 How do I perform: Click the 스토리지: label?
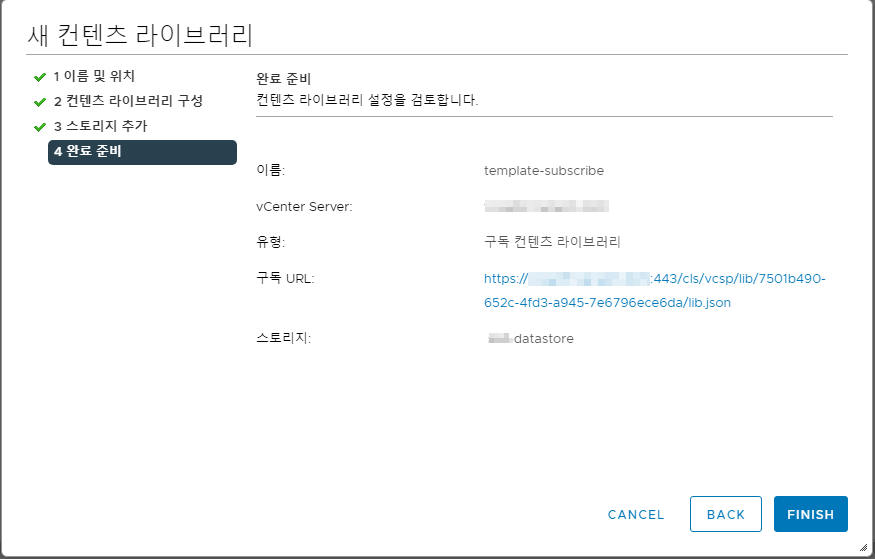(x=283, y=338)
